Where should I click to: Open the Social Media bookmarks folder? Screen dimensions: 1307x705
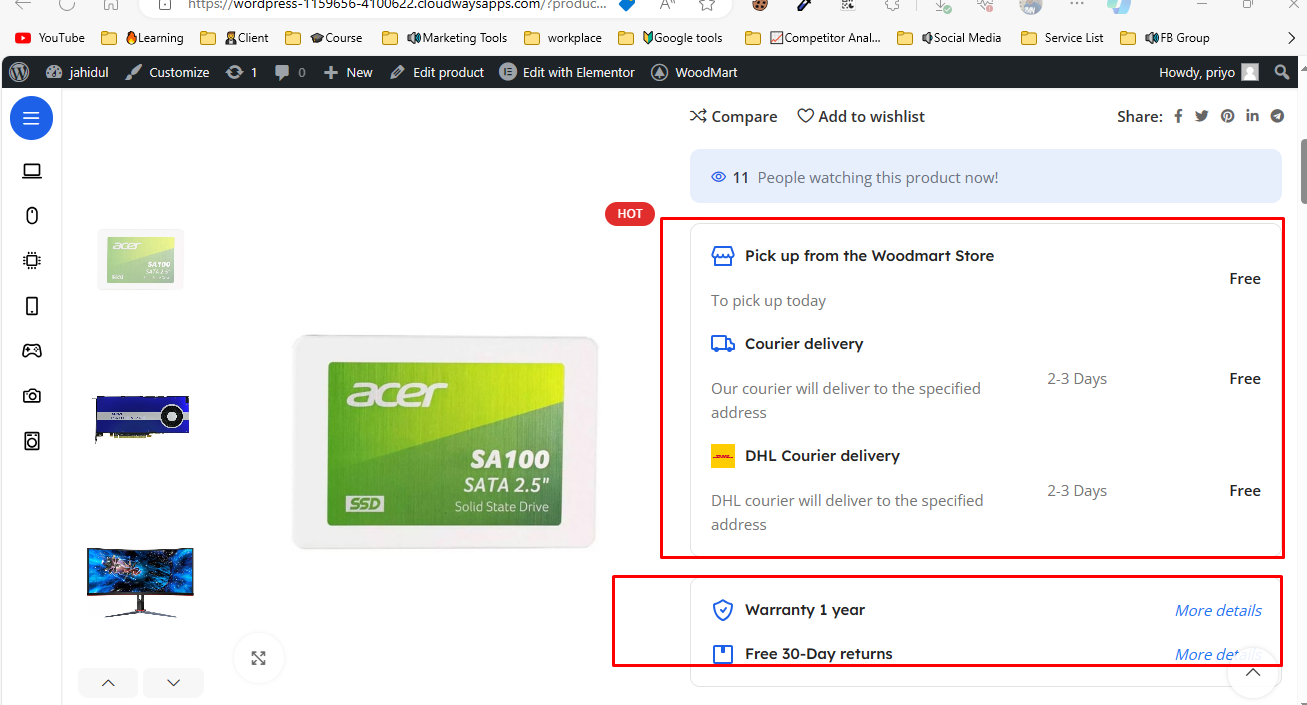(950, 38)
